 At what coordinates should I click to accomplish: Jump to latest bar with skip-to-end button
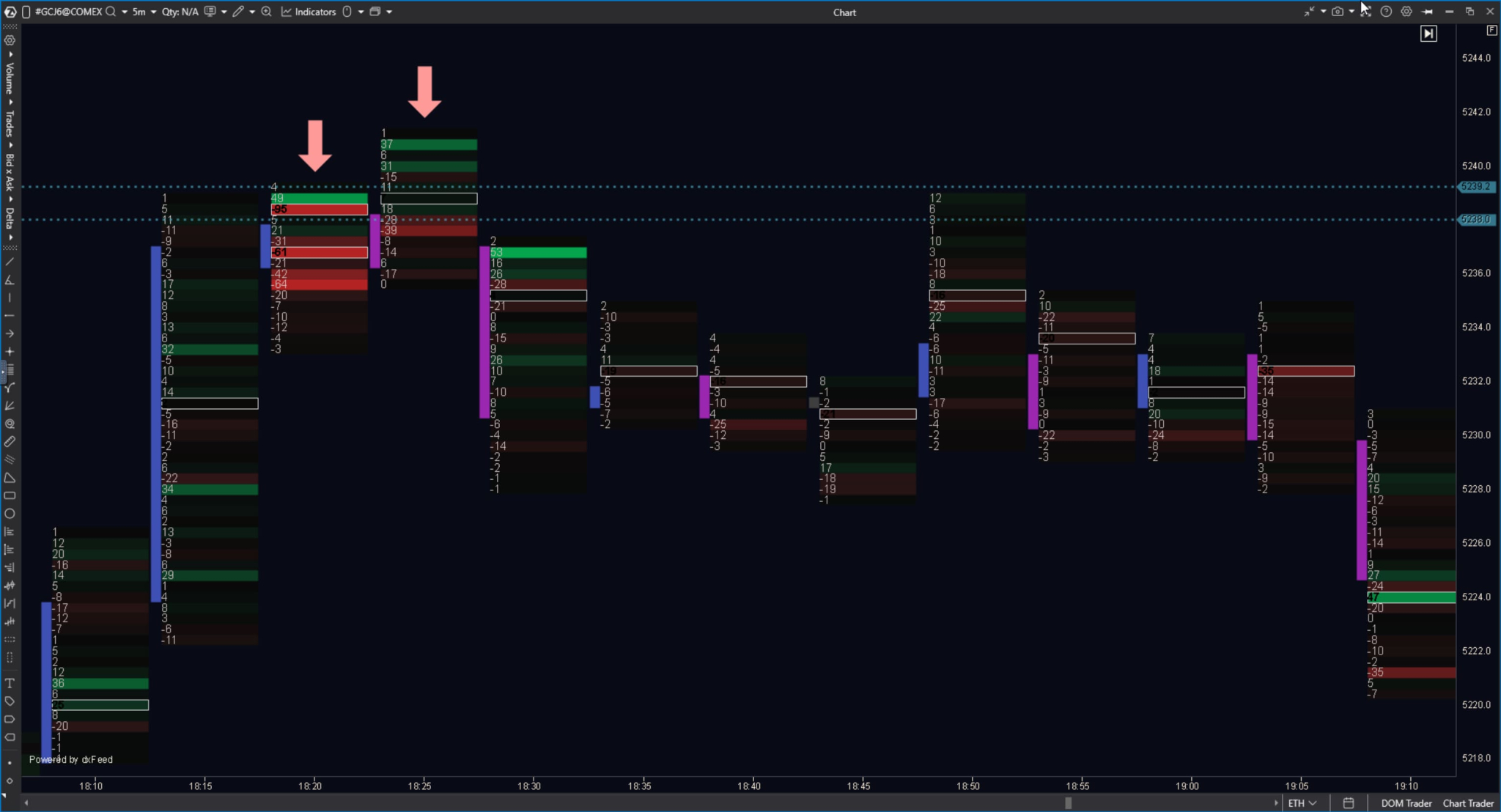[1428, 34]
